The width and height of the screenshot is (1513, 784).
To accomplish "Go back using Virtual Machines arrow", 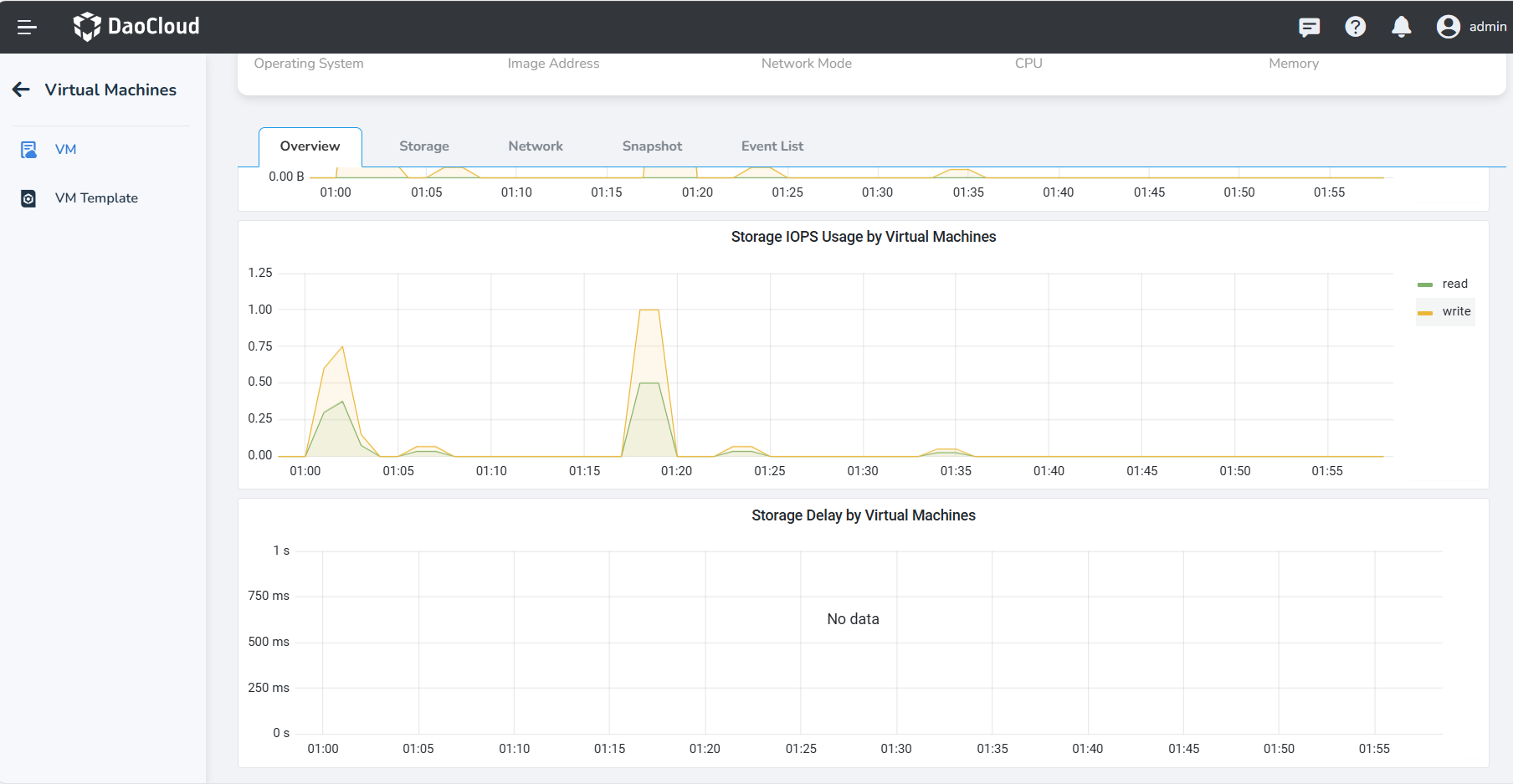I will 22,90.
